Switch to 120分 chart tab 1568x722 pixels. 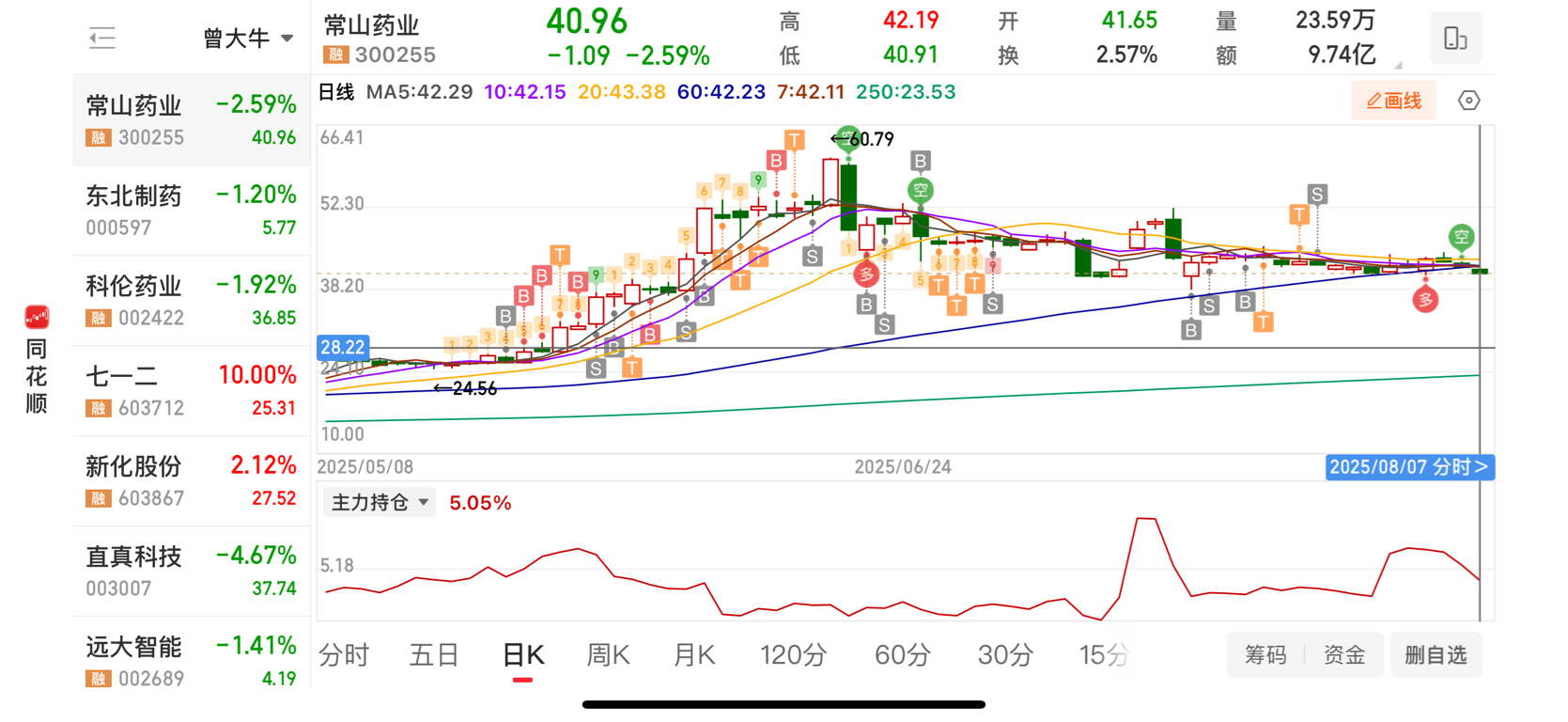[793, 655]
